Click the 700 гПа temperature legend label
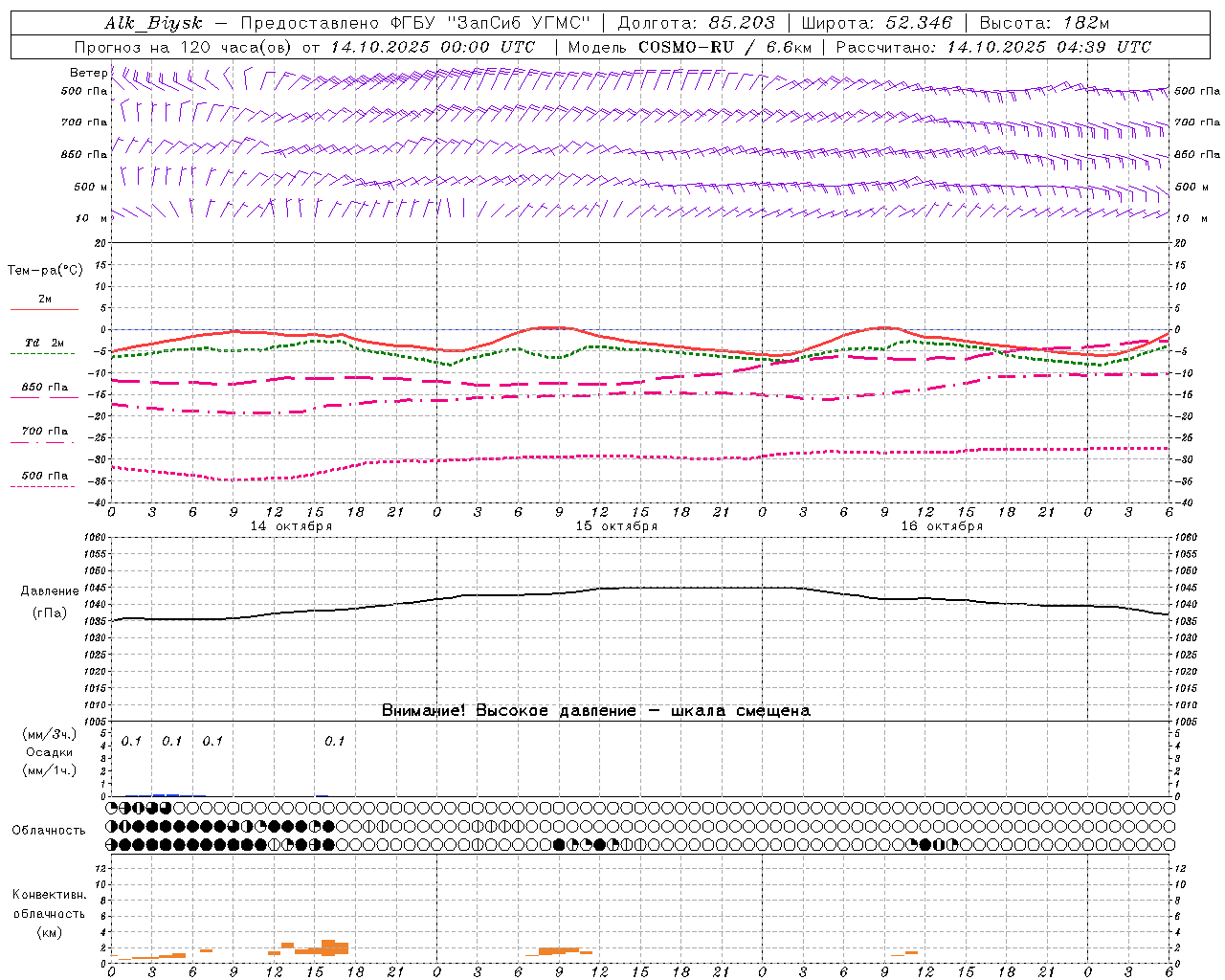The height and width of the screenshot is (980, 1225). [45, 432]
